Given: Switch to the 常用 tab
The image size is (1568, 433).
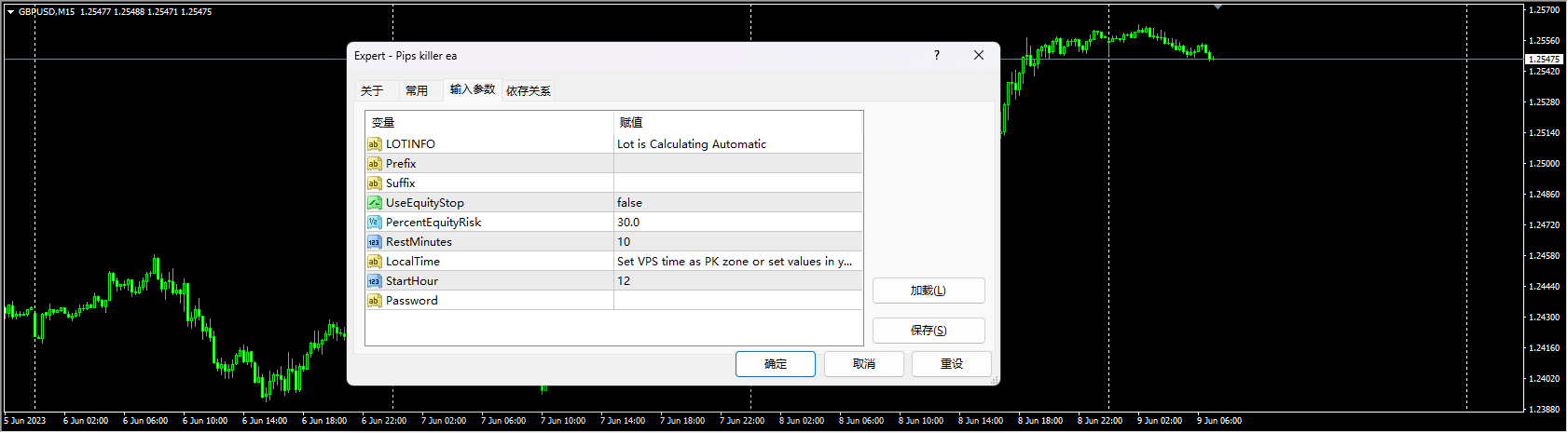Looking at the screenshot, I should click(417, 90).
